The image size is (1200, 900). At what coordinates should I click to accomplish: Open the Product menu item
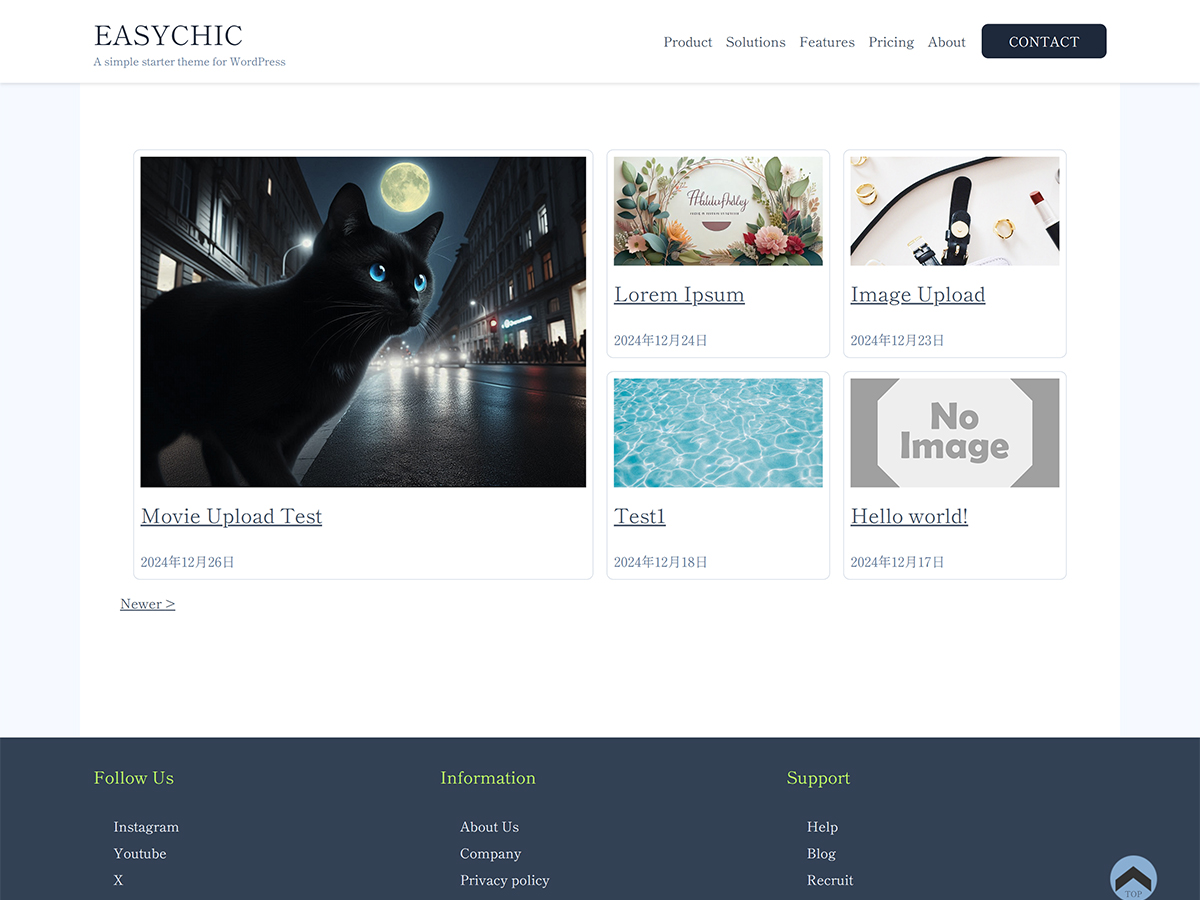[x=687, y=42]
